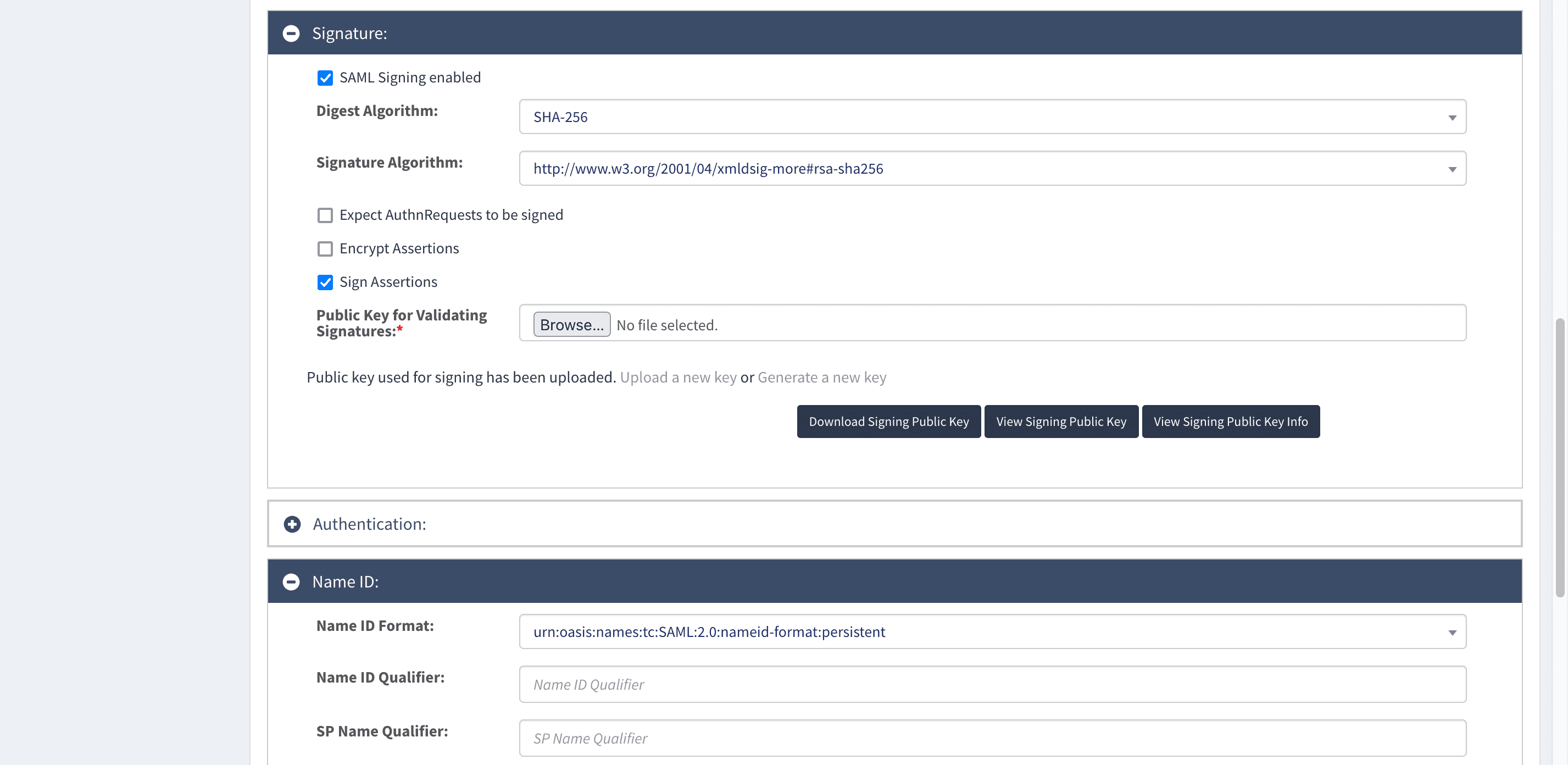Open the Name ID Format dropdown
The image size is (1568, 765).
pyautogui.click(x=992, y=631)
